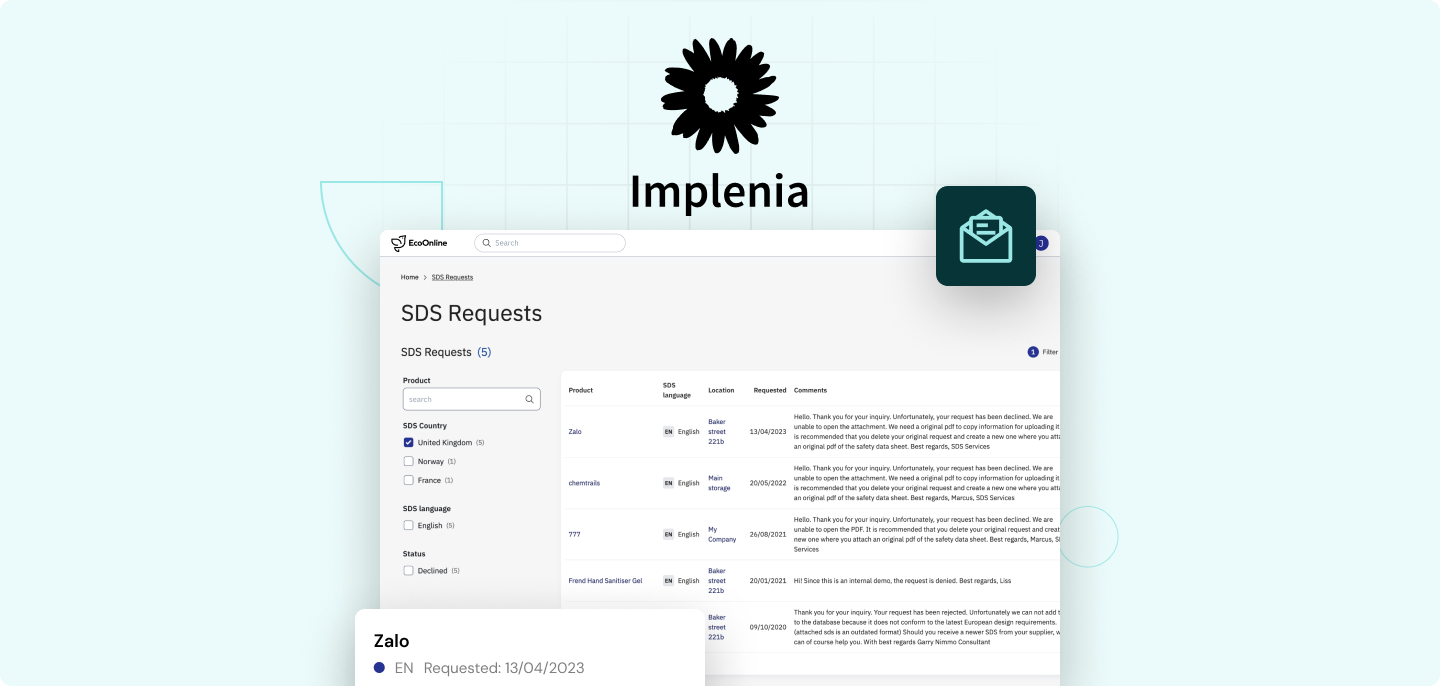Click the Home breadcrumb item
The width and height of the screenshot is (1440, 686).
tap(409, 277)
